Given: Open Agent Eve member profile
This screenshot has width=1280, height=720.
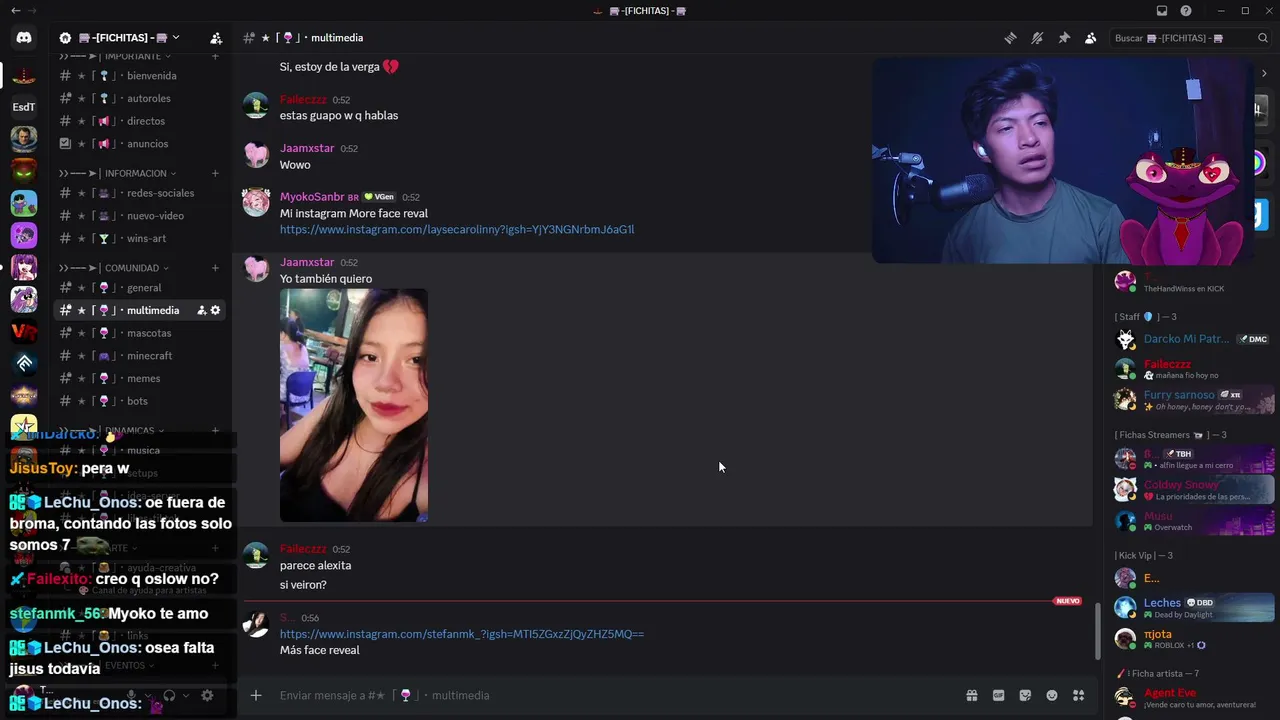Looking at the screenshot, I should coord(1194,697).
